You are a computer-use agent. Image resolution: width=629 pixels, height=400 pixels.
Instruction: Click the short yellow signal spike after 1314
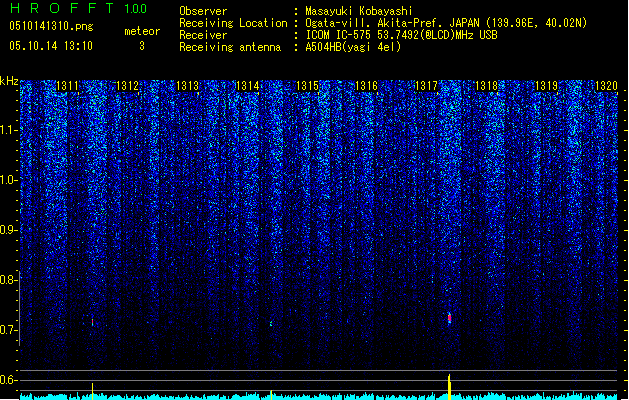[271, 395]
